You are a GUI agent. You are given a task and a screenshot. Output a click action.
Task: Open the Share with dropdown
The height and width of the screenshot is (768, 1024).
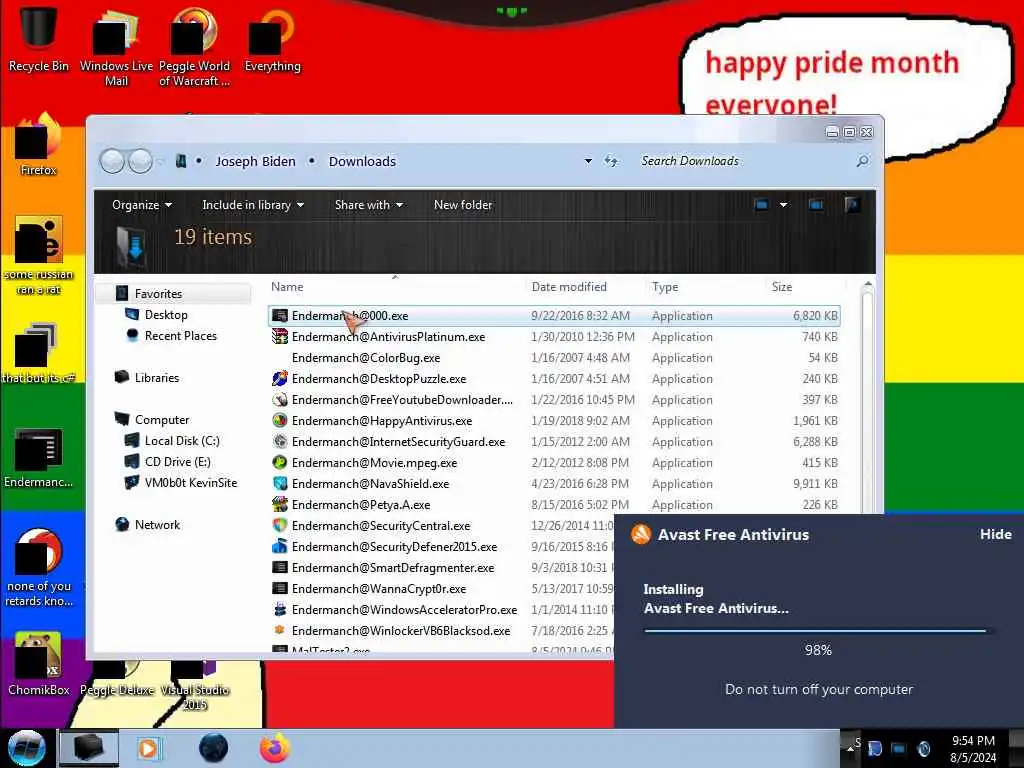[369, 205]
